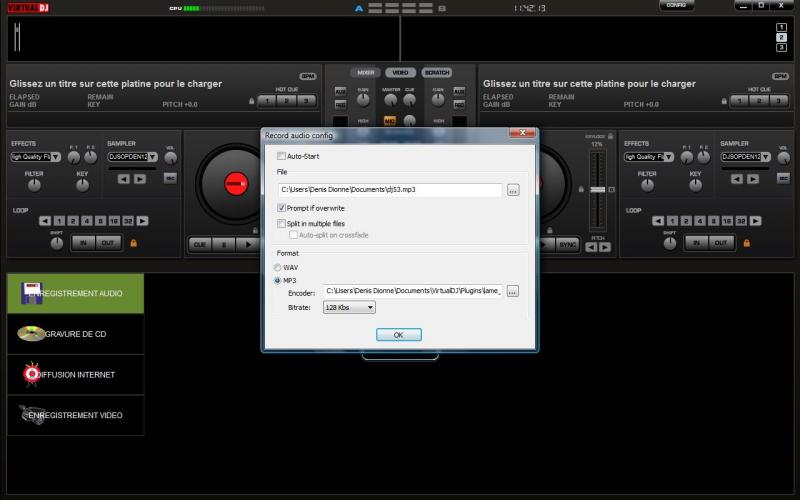Open CONFIG settings button

(x=677, y=5)
